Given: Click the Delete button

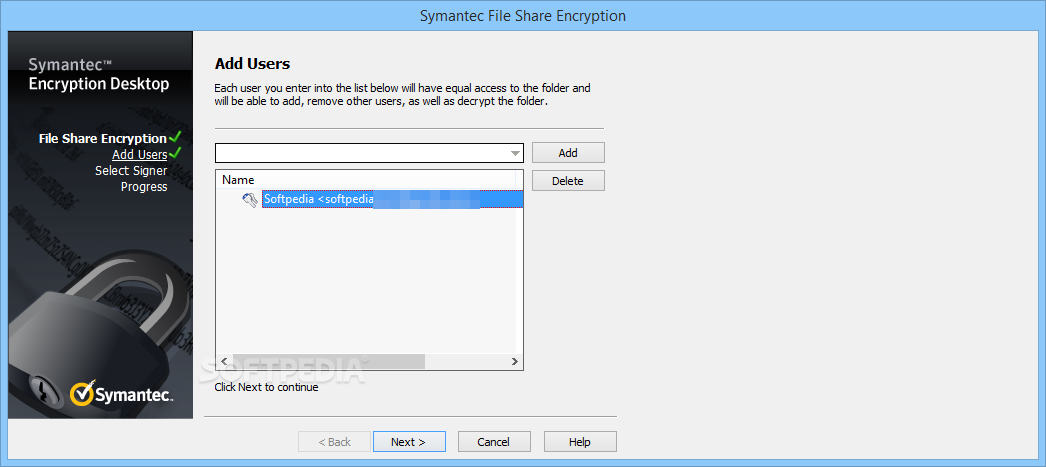Looking at the screenshot, I should (568, 181).
